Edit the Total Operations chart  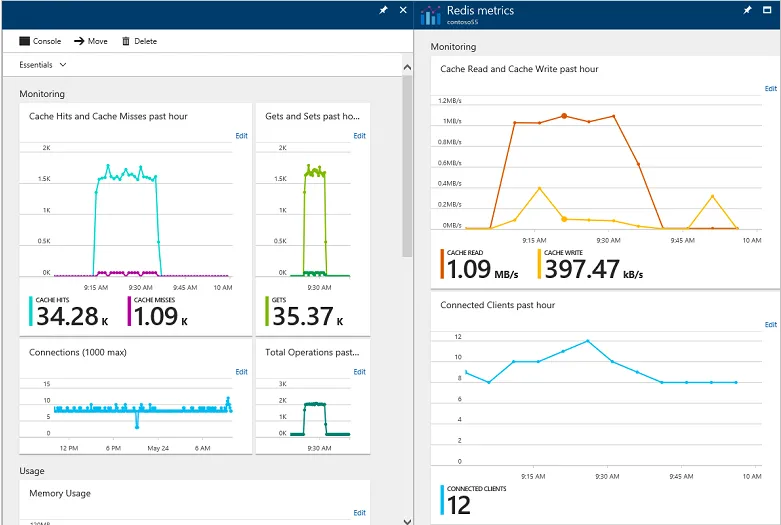click(x=360, y=372)
